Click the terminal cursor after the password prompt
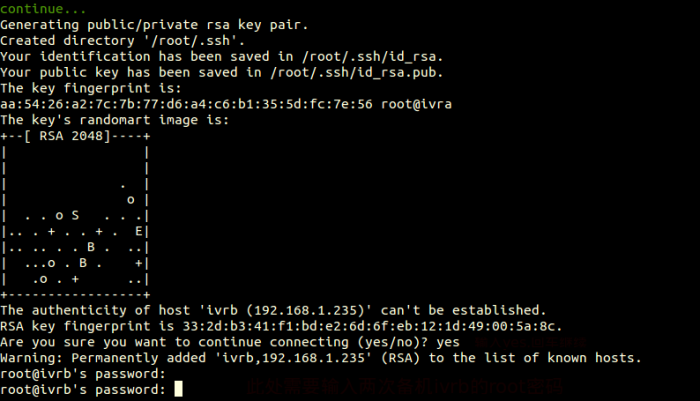 (179, 388)
